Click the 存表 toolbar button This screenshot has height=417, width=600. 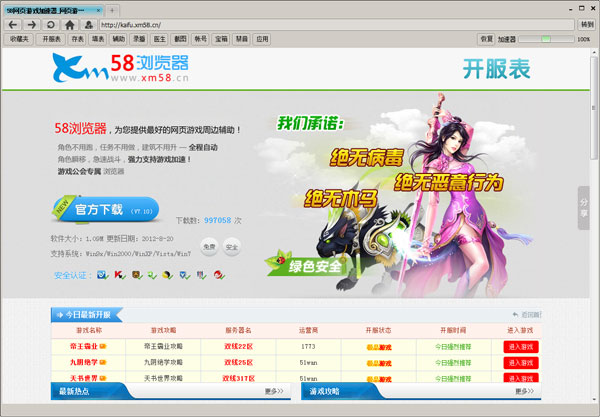[77, 39]
